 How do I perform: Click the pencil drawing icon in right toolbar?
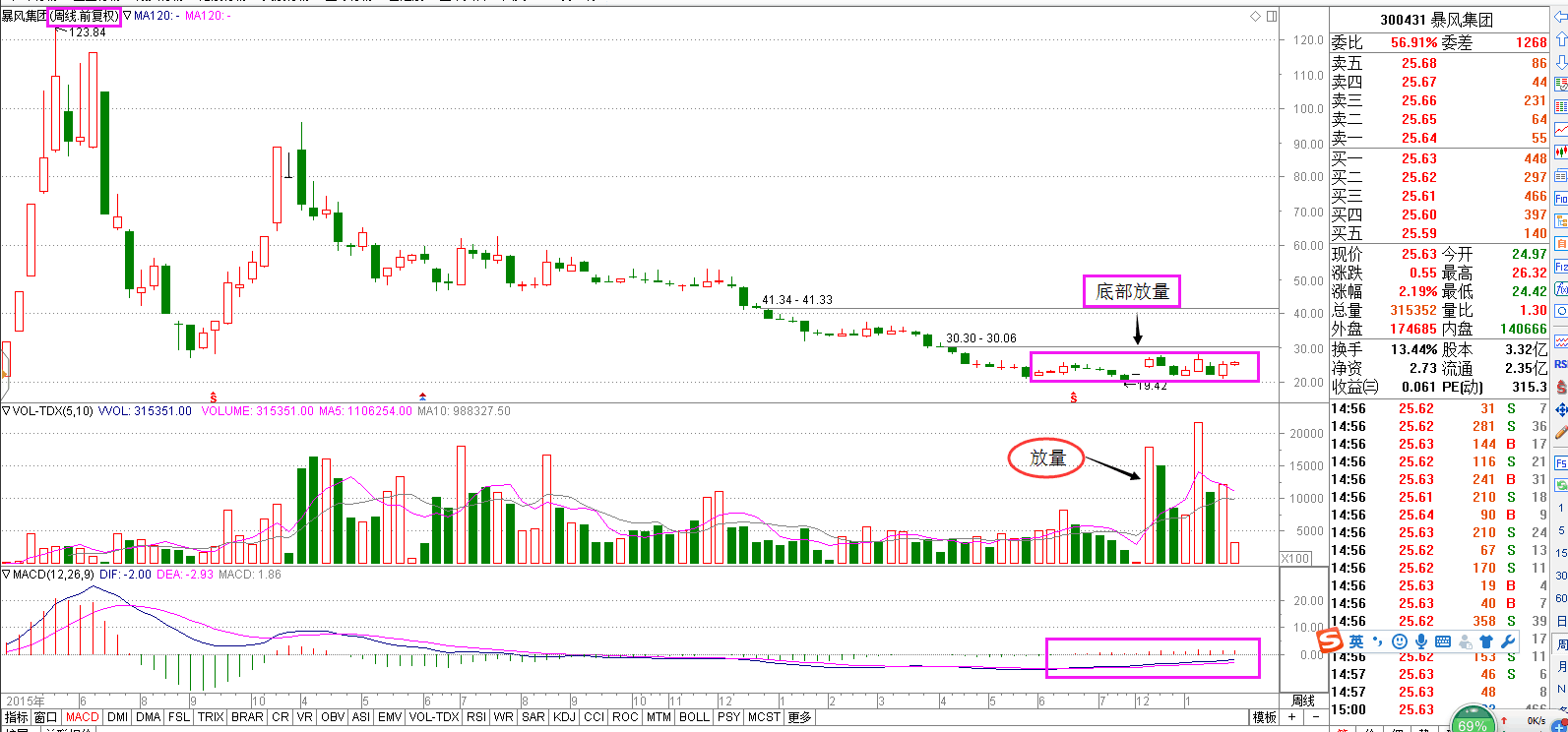pyautogui.click(x=1561, y=432)
